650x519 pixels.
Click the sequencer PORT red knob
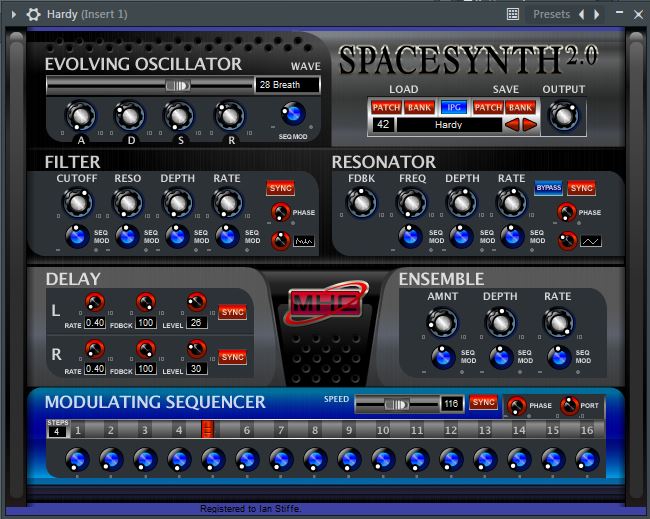(569, 405)
